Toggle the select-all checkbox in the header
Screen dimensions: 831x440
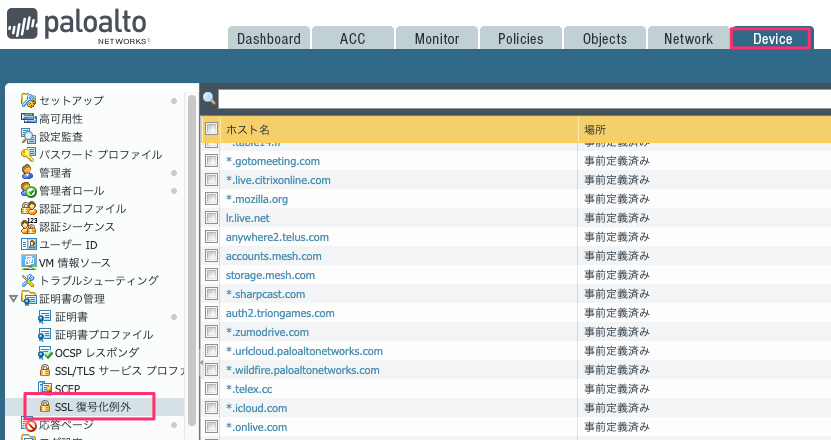pyautogui.click(x=211, y=129)
